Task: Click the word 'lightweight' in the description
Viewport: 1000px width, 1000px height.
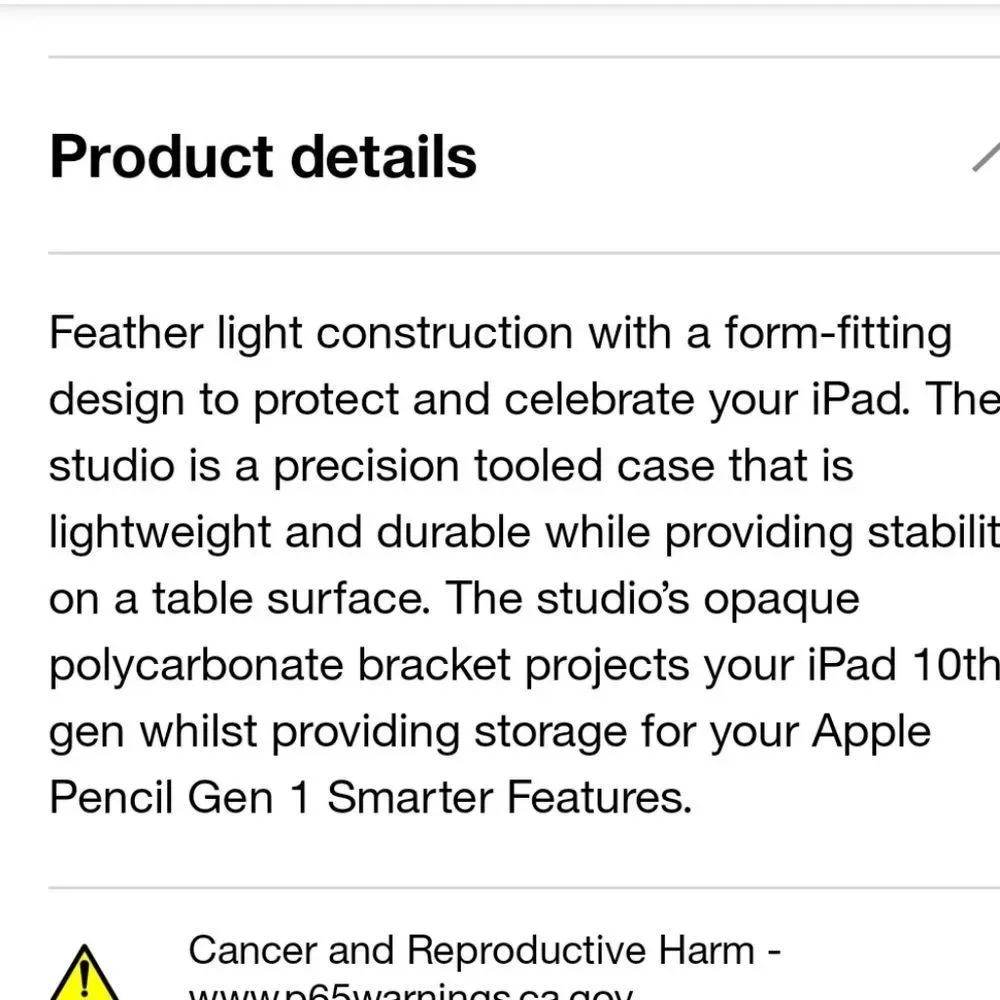Action: tap(160, 533)
